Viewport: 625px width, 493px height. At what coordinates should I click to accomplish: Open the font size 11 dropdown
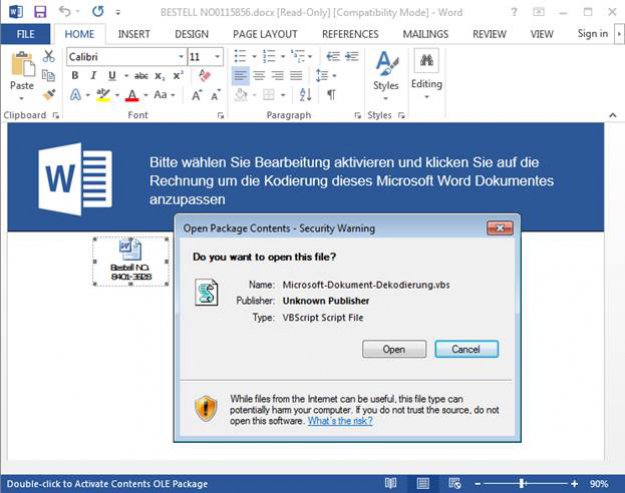click(x=219, y=57)
